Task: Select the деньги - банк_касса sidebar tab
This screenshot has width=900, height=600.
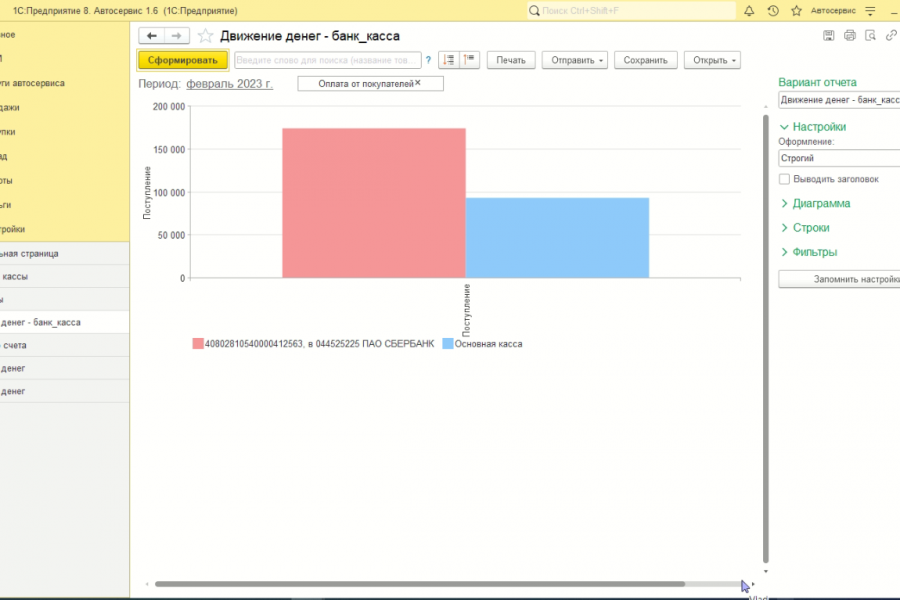Action: [x=64, y=322]
